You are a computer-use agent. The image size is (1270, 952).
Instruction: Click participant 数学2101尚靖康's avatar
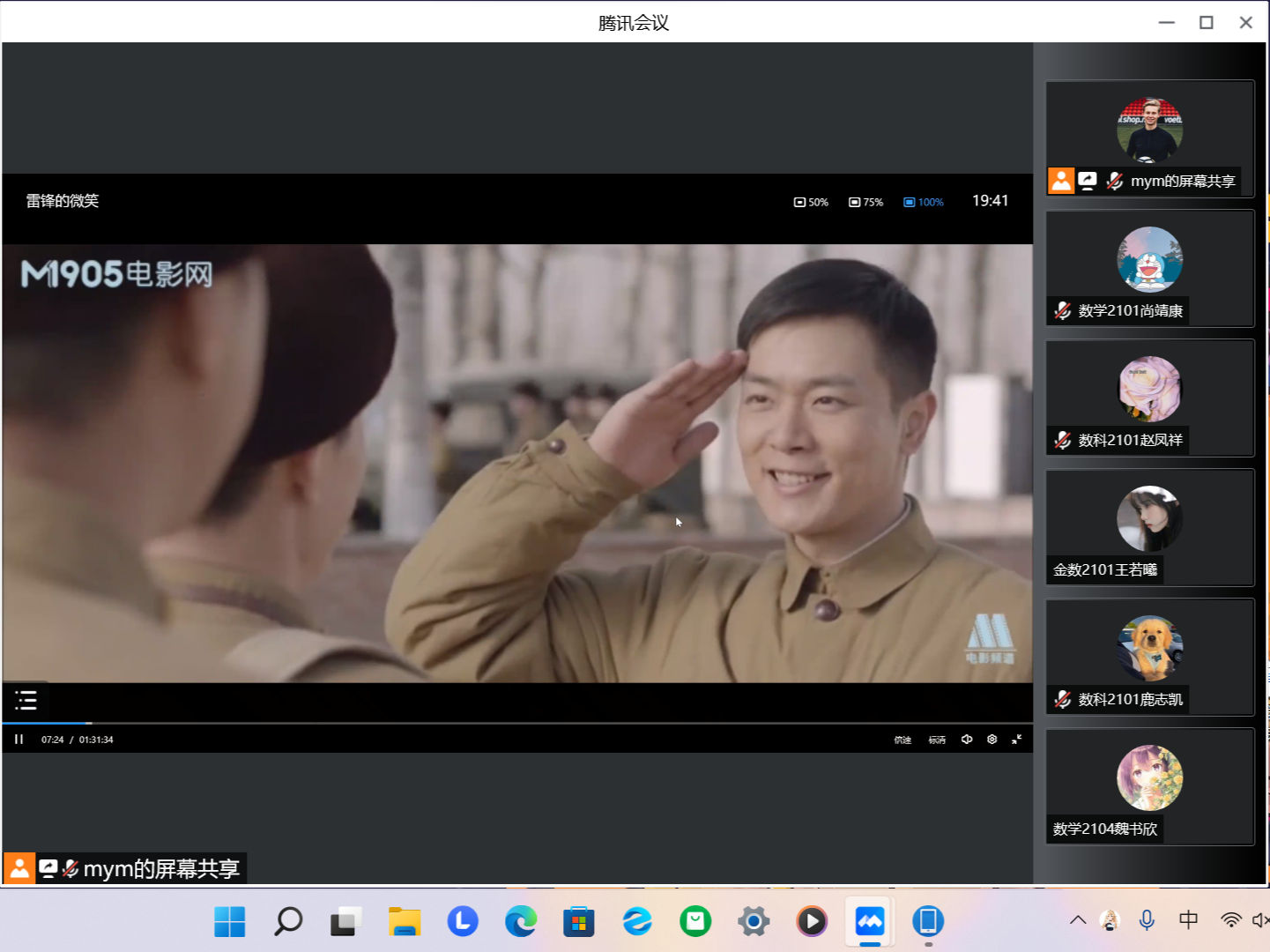1149,259
